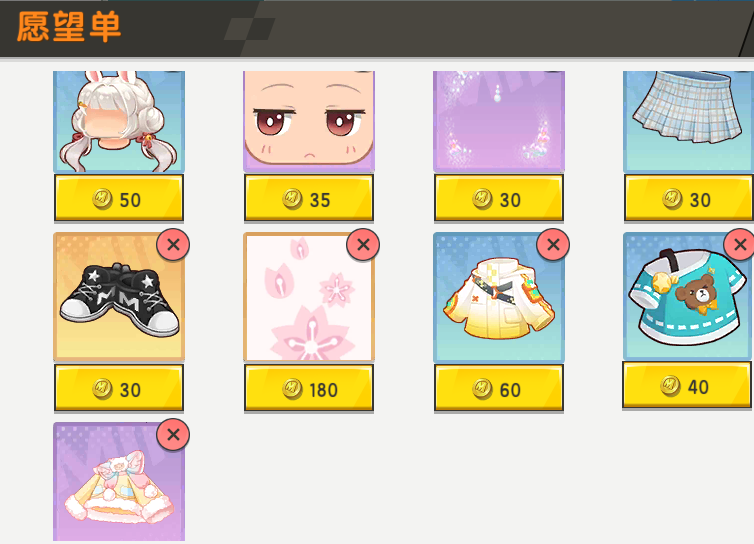Buy face item for 35 coins
The image size is (754, 544).
point(309,198)
